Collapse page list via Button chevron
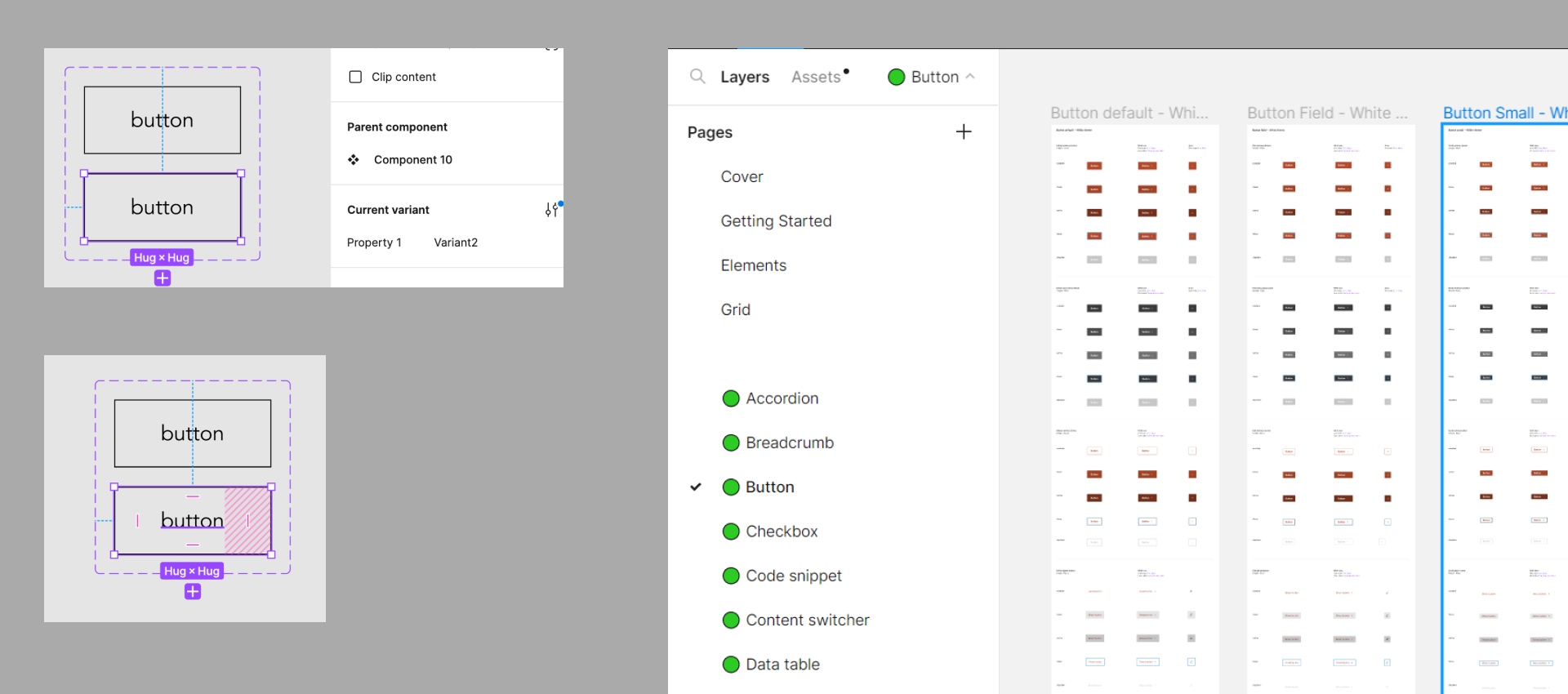 pos(970,77)
